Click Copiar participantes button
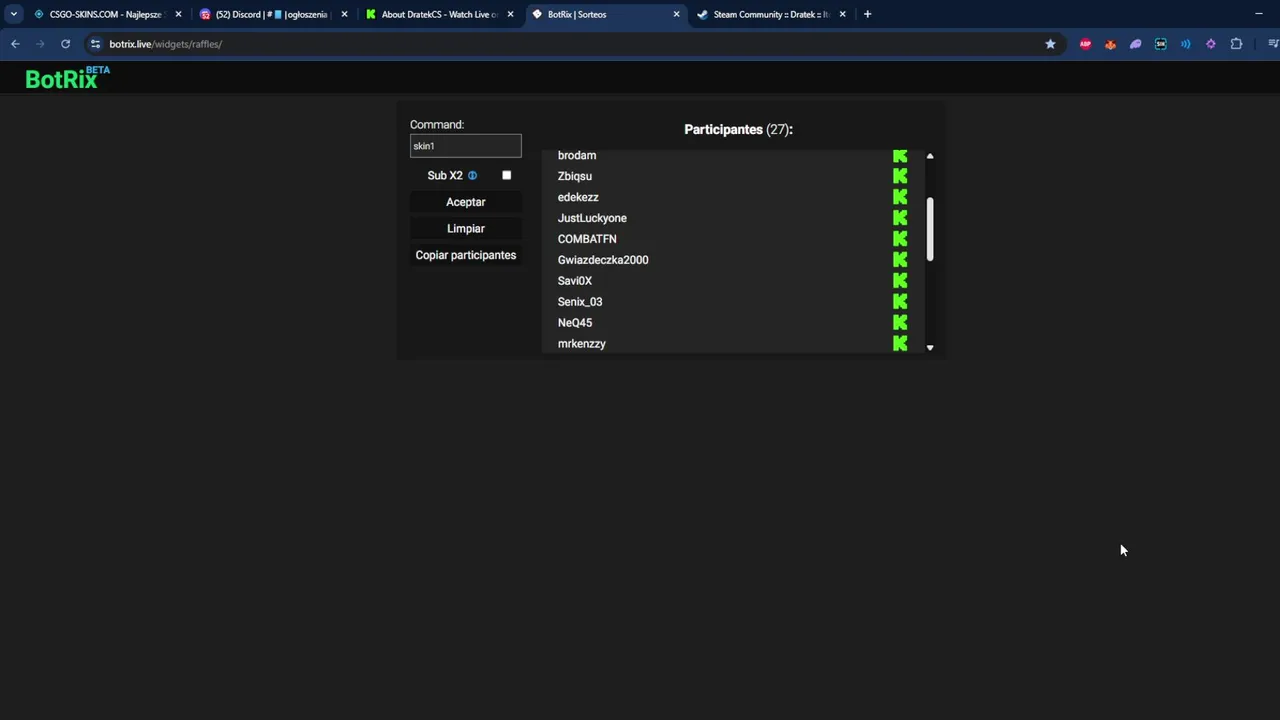The height and width of the screenshot is (720, 1280). click(466, 255)
